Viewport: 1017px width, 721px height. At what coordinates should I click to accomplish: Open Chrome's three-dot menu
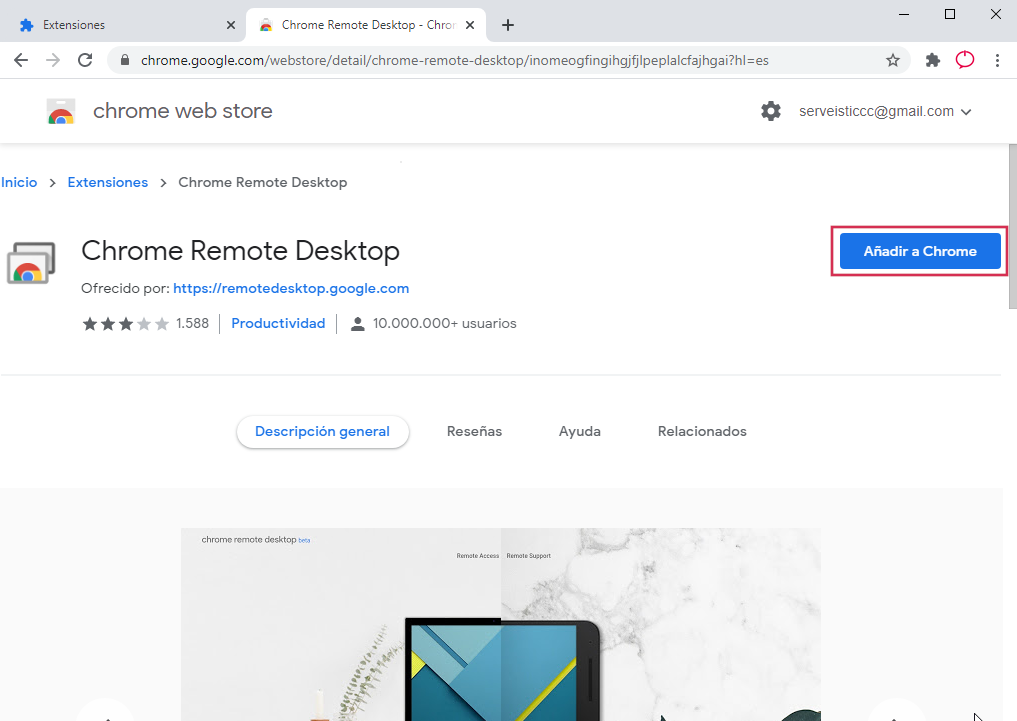998,60
